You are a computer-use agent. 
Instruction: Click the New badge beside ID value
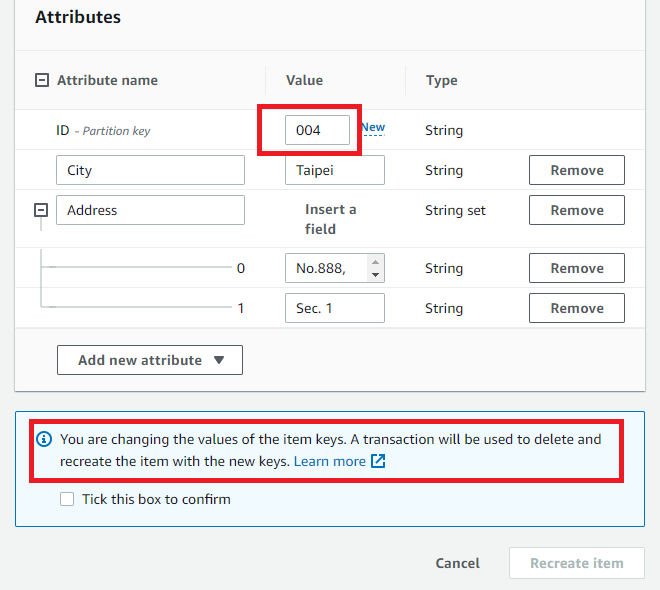click(x=372, y=128)
